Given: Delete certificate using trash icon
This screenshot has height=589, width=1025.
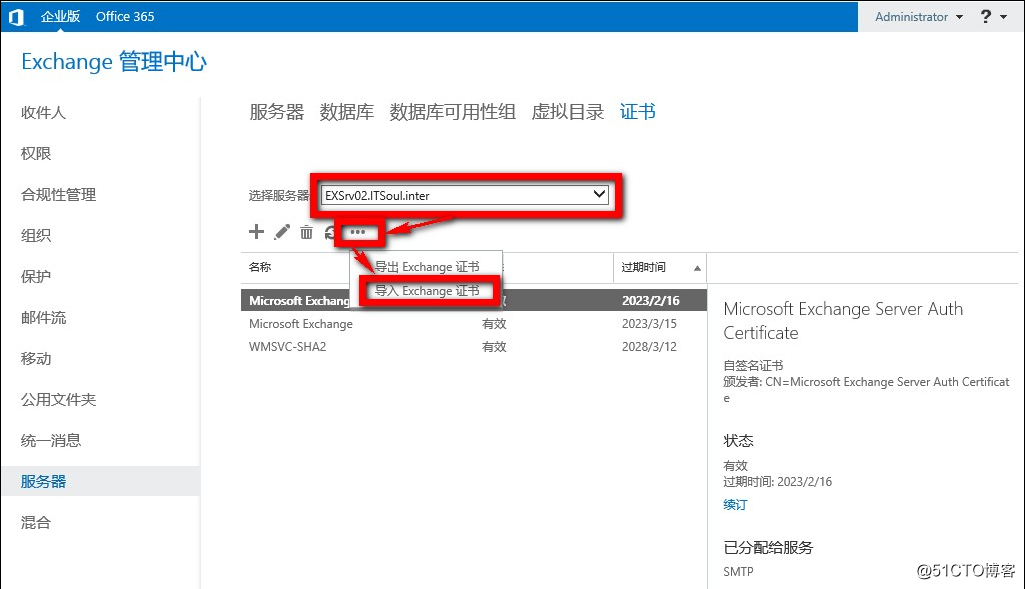Looking at the screenshot, I should click(307, 232).
